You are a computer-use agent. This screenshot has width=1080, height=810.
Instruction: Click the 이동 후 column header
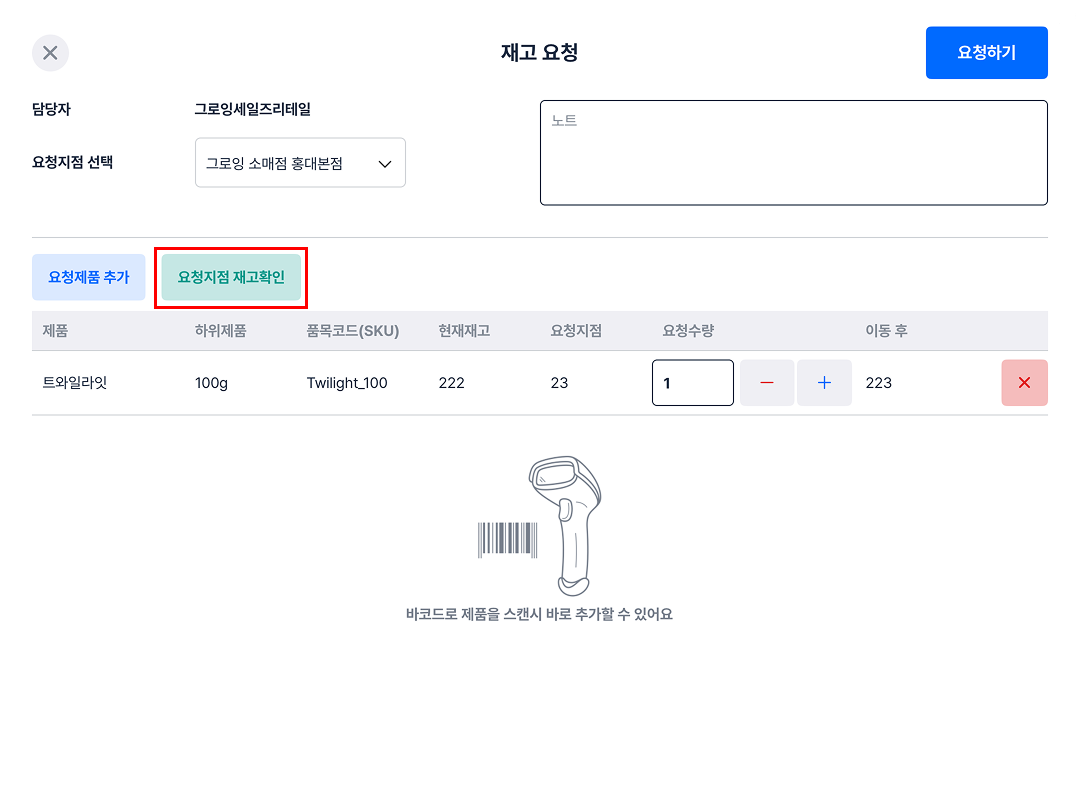click(886, 331)
